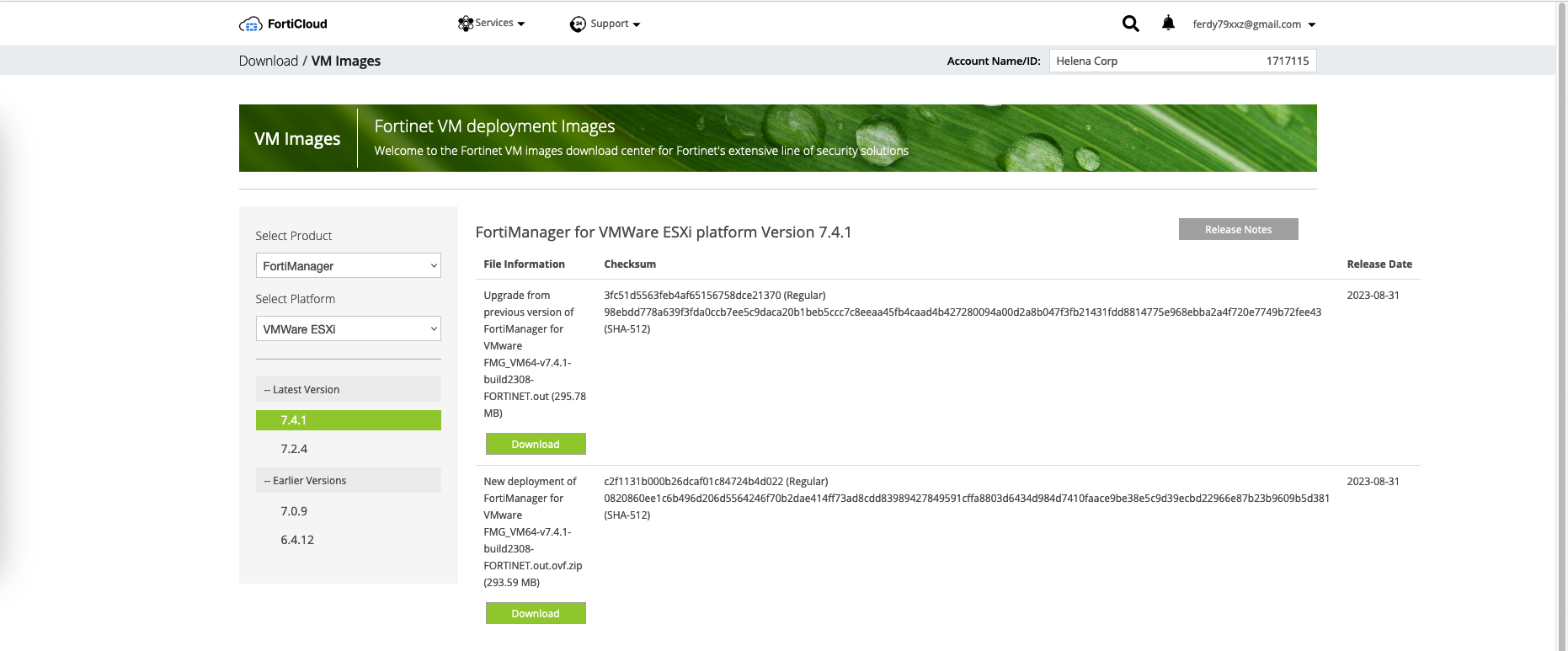
Task: Open the search magnifier icon
Action: pos(1130,24)
